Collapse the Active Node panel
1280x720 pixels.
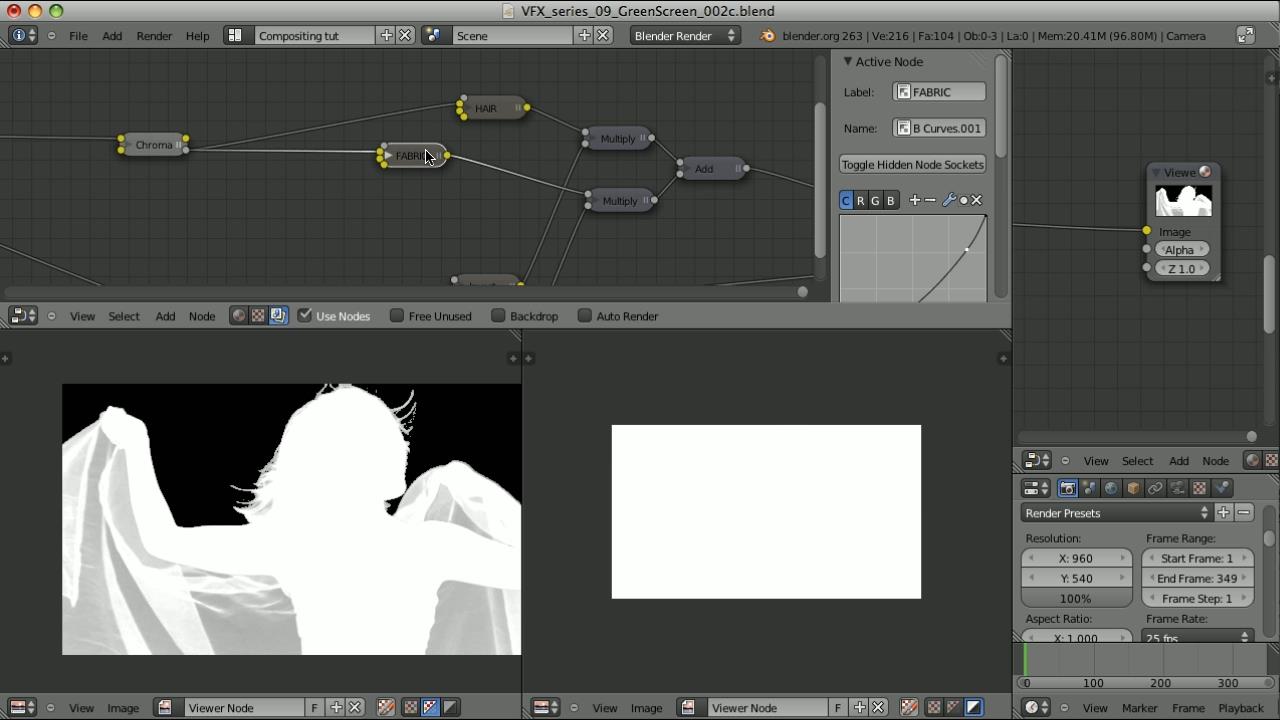(x=848, y=61)
